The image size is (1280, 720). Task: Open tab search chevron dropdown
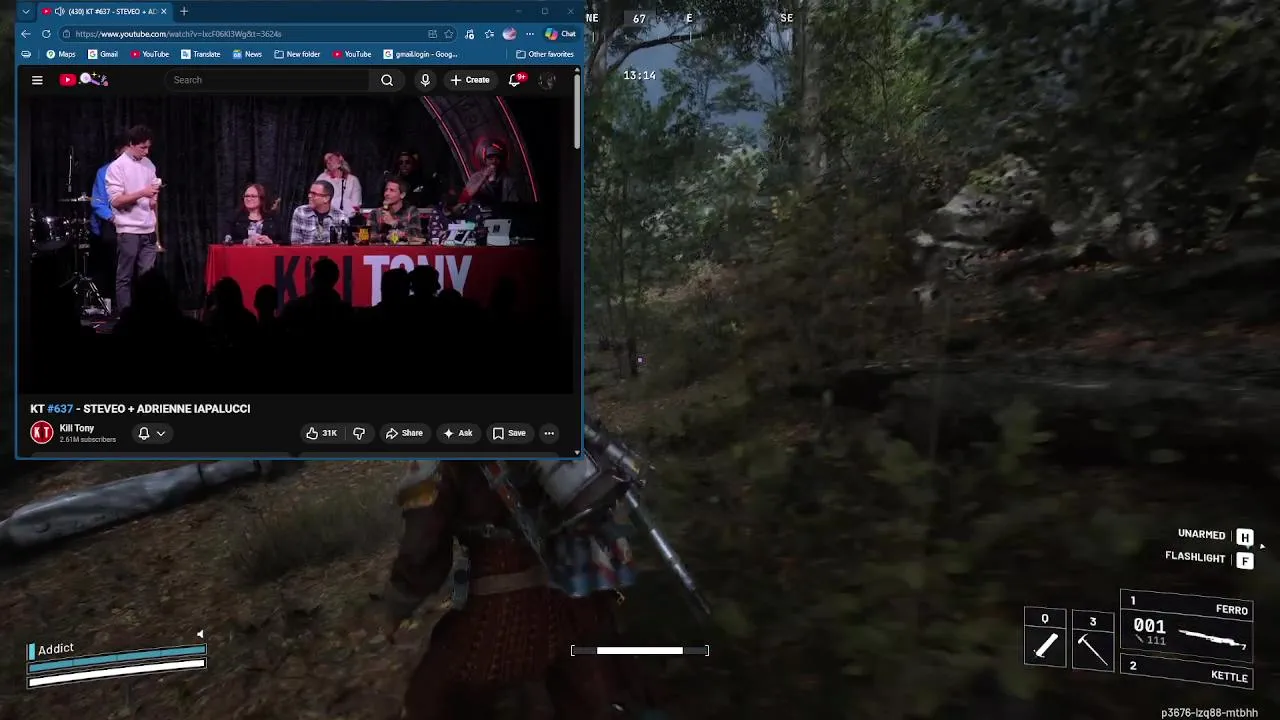click(26, 11)
